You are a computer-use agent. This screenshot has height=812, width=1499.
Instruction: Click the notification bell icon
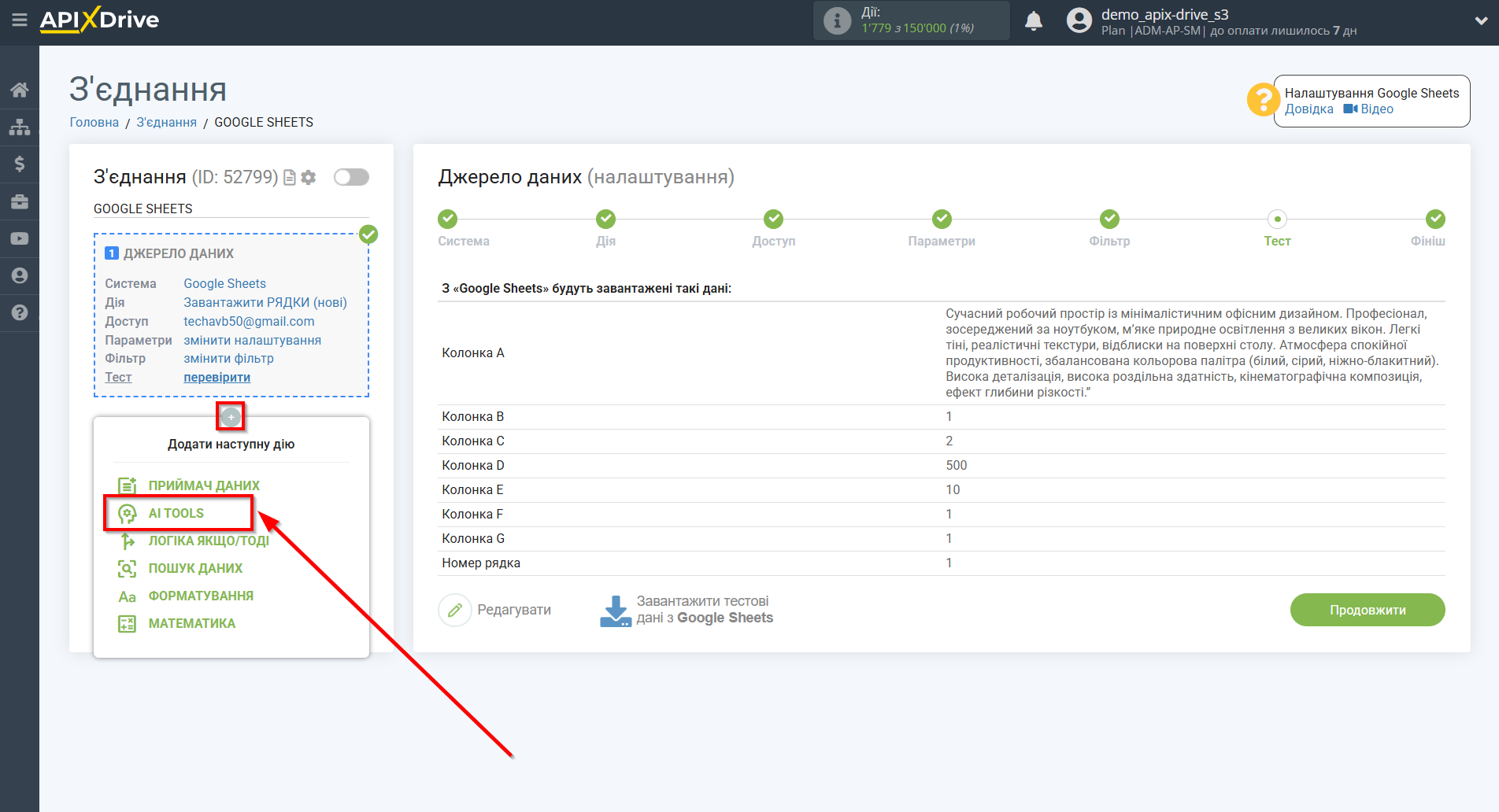coord(1033,21)
